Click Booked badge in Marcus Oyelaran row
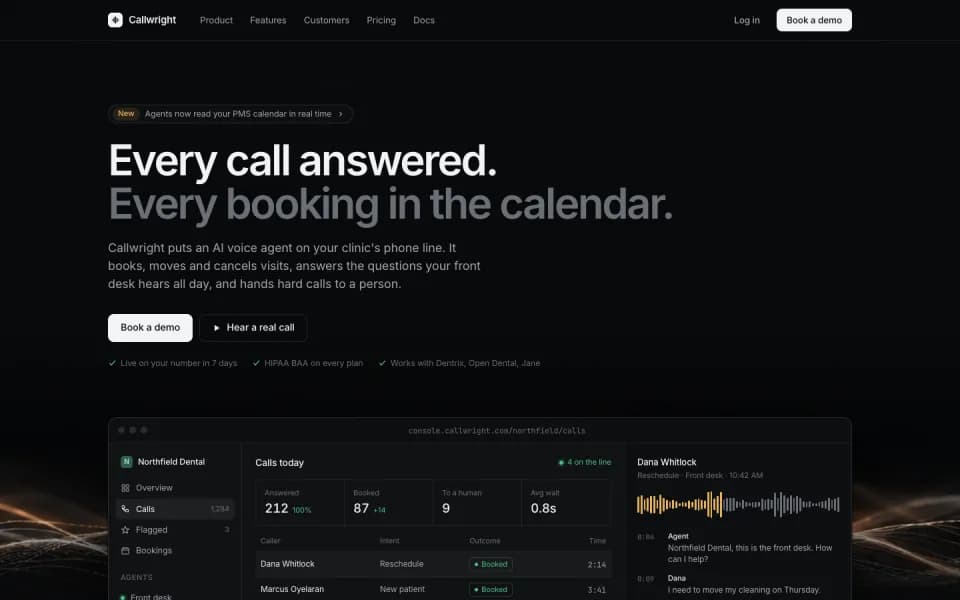The image size is (960, 600). [x=491, y=590]
